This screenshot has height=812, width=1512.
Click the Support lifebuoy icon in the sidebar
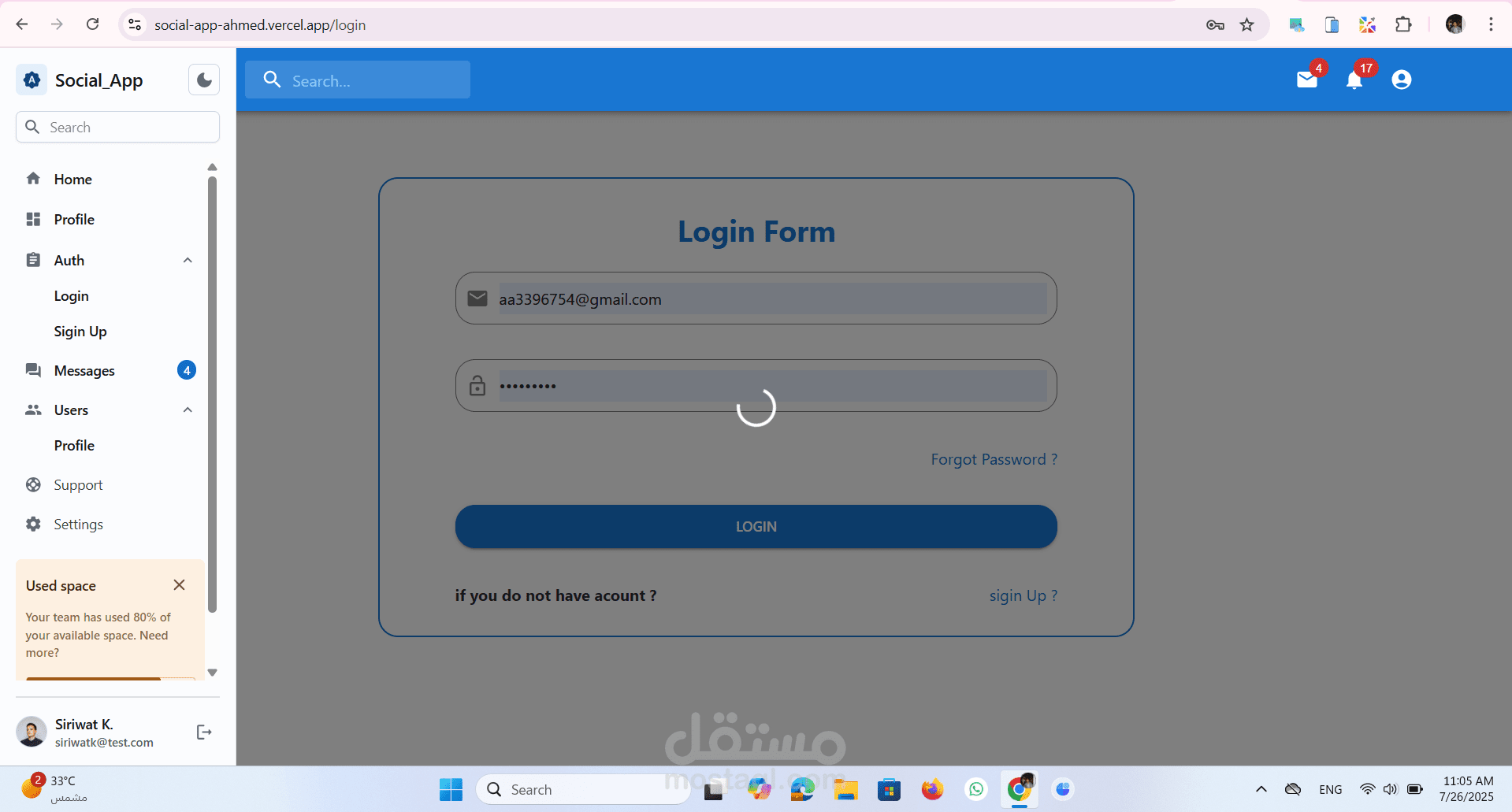pos(33,484)
